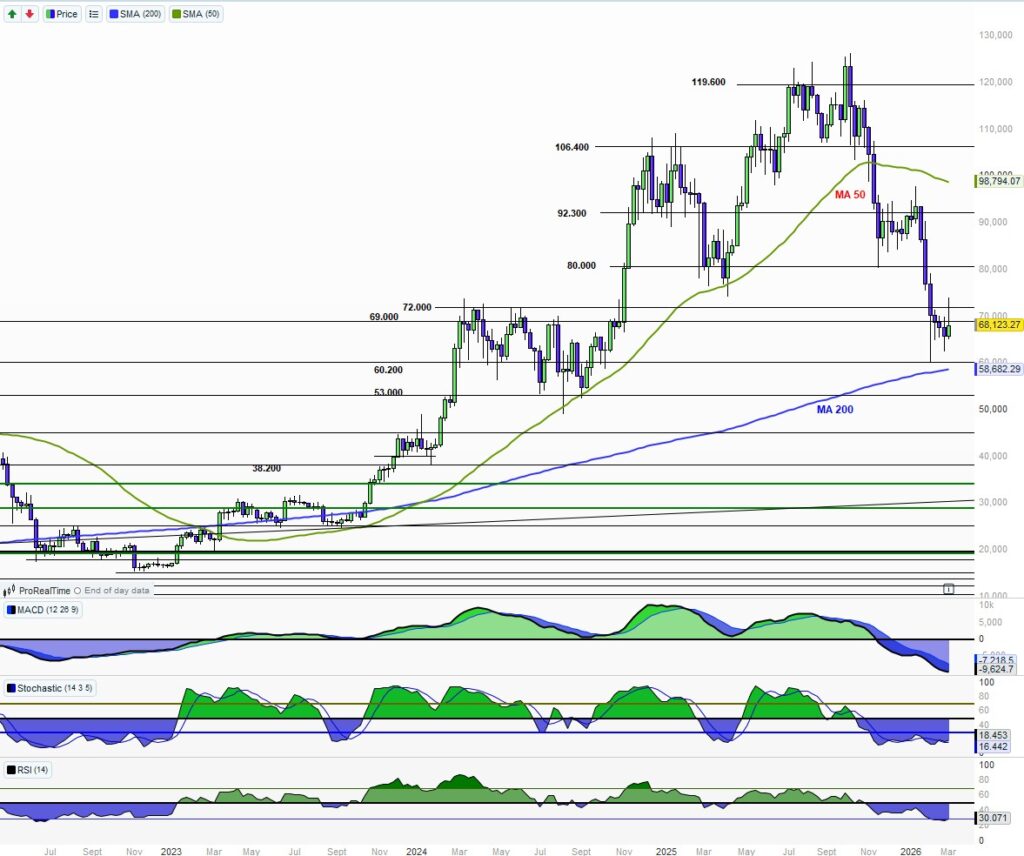Open the indicator list icon
The image size is (1024, 856).
coord(93,14)
